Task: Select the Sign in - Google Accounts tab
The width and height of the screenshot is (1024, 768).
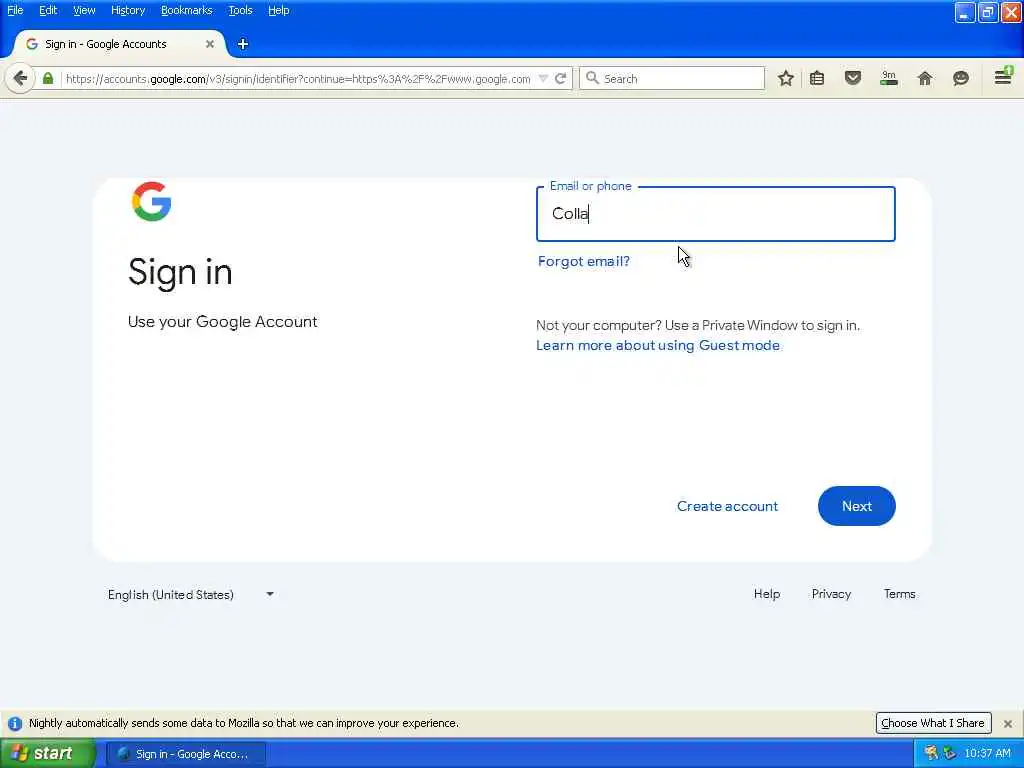Action: click(x=119, y=44)
